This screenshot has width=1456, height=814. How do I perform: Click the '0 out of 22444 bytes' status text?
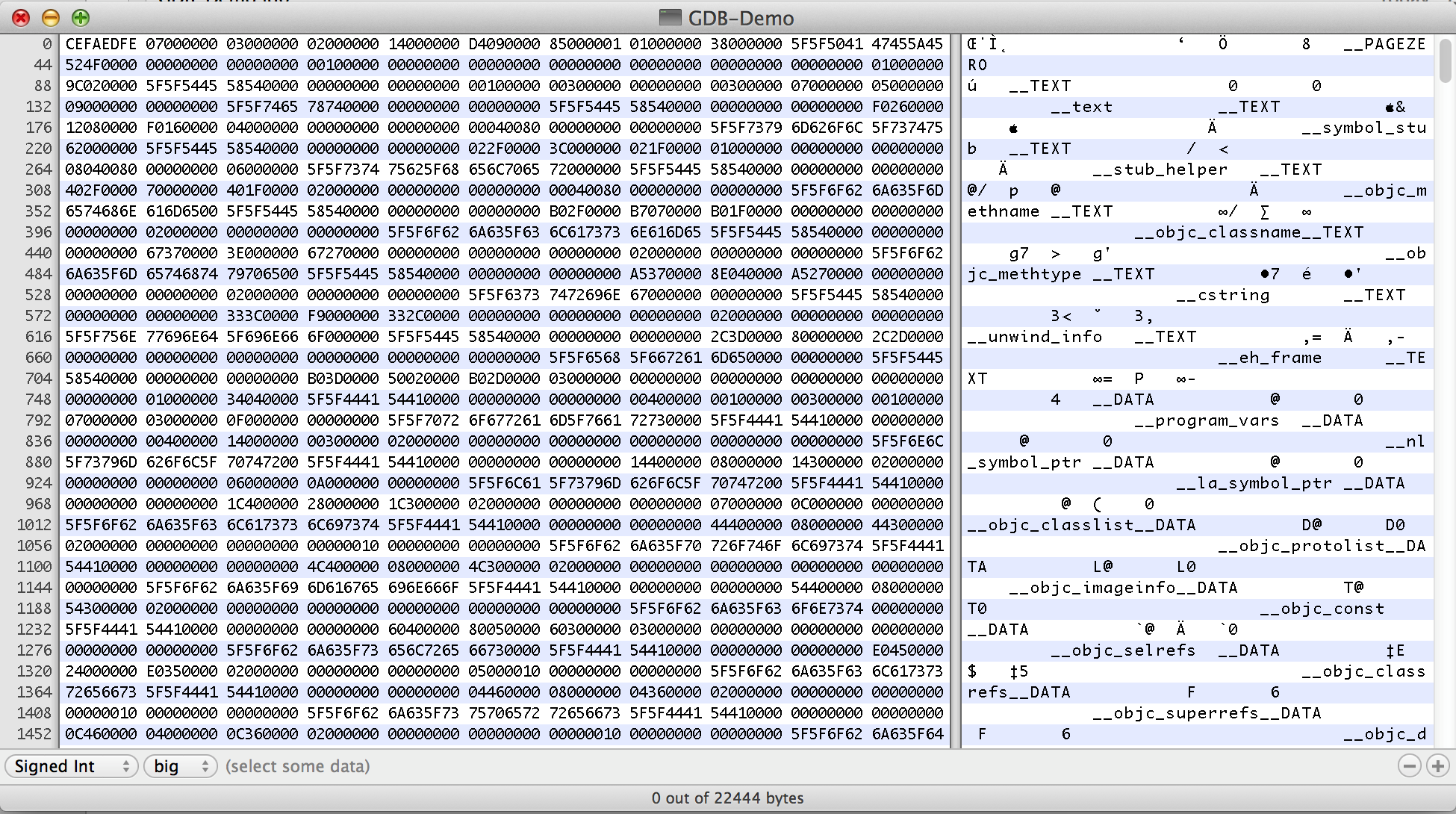click(x=727, y=798)
